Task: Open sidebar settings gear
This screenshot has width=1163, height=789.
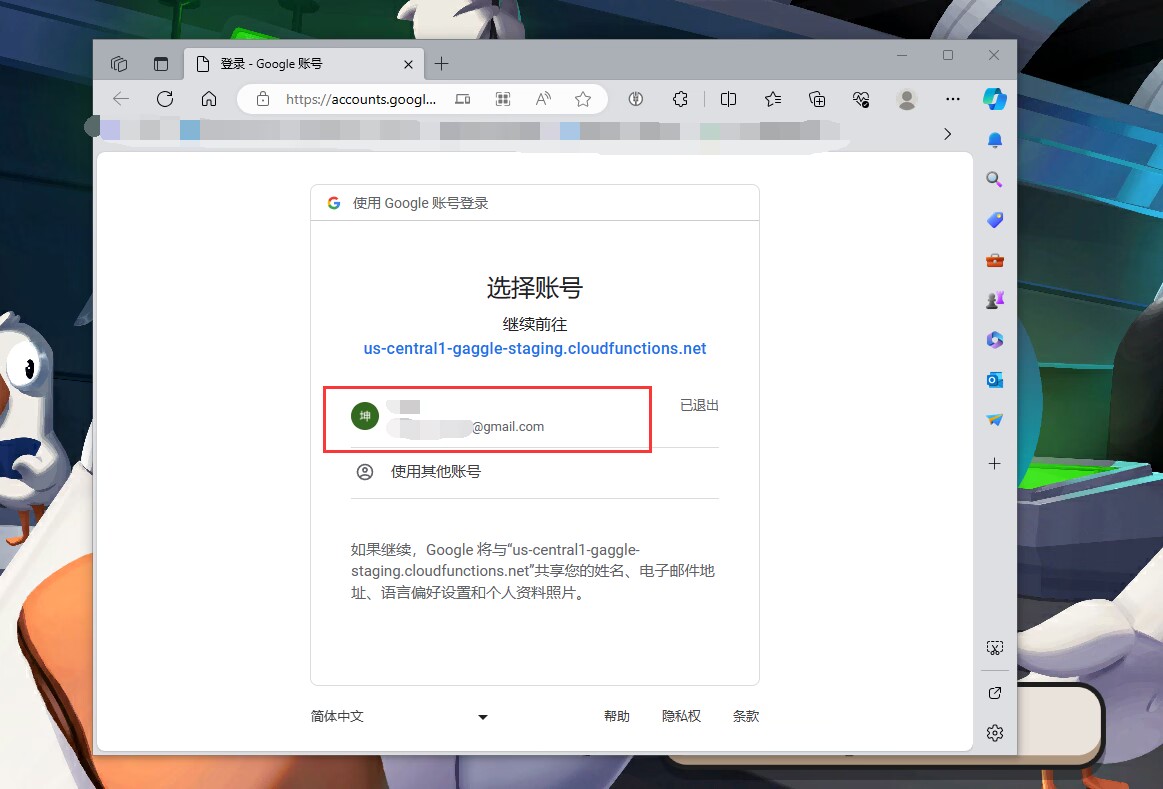Action: [995, 733]
